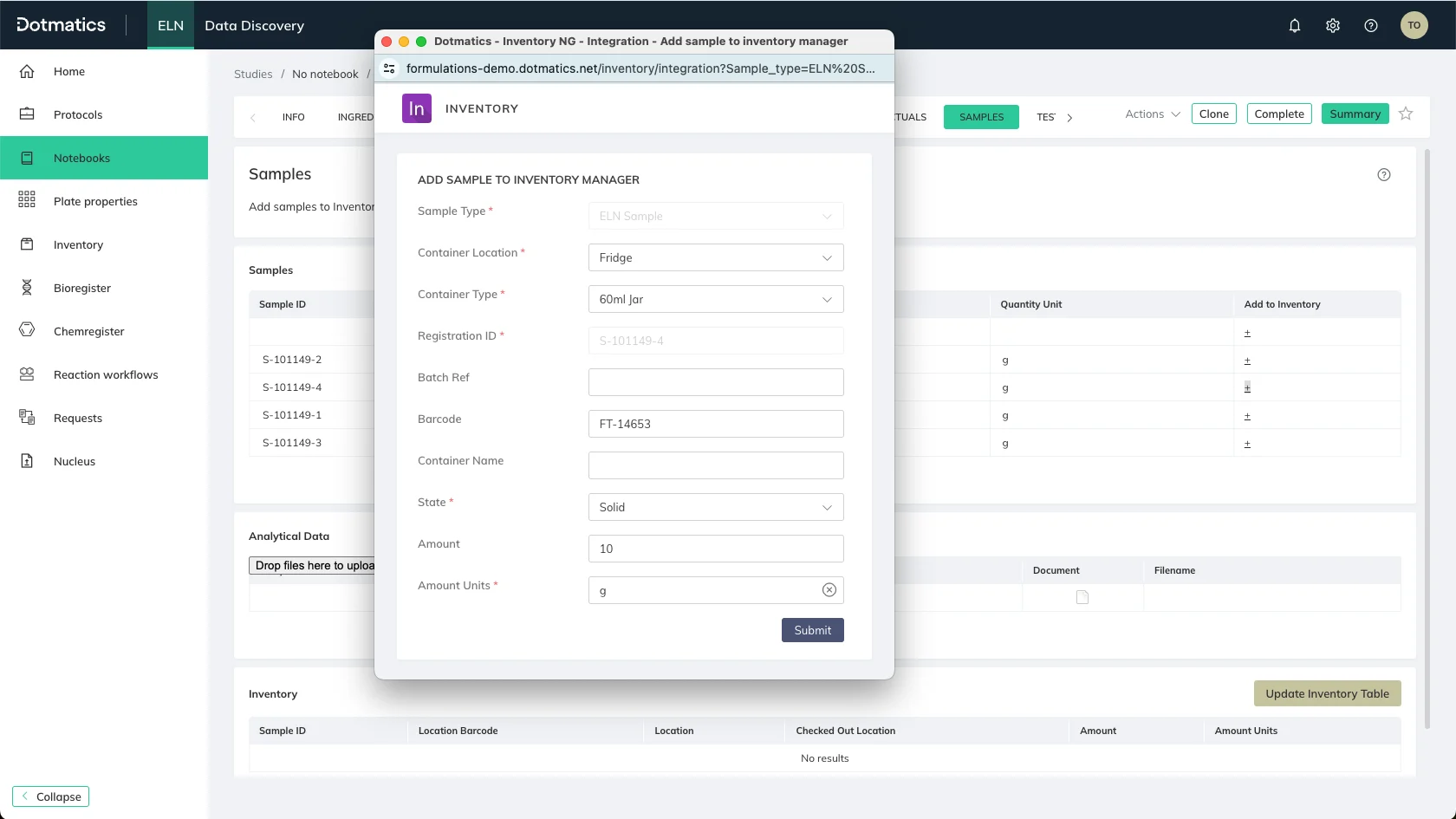
Task: Add sample S-101149-3 to inventory
Action: coord(1247,444)
